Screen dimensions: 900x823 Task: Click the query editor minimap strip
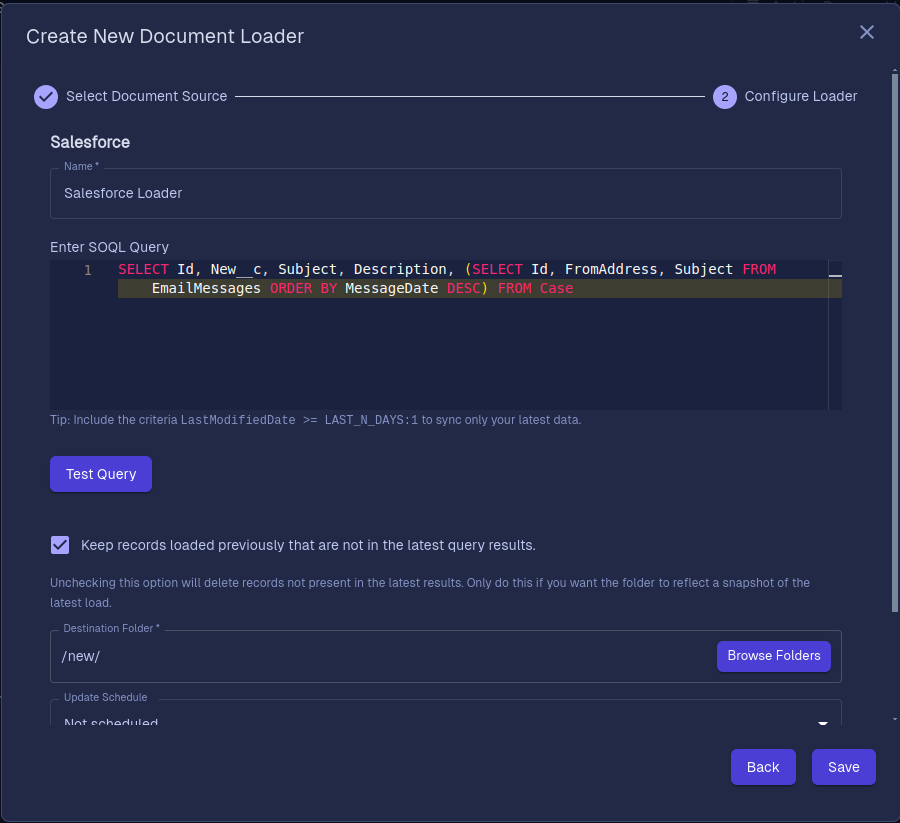coord(835,335)
